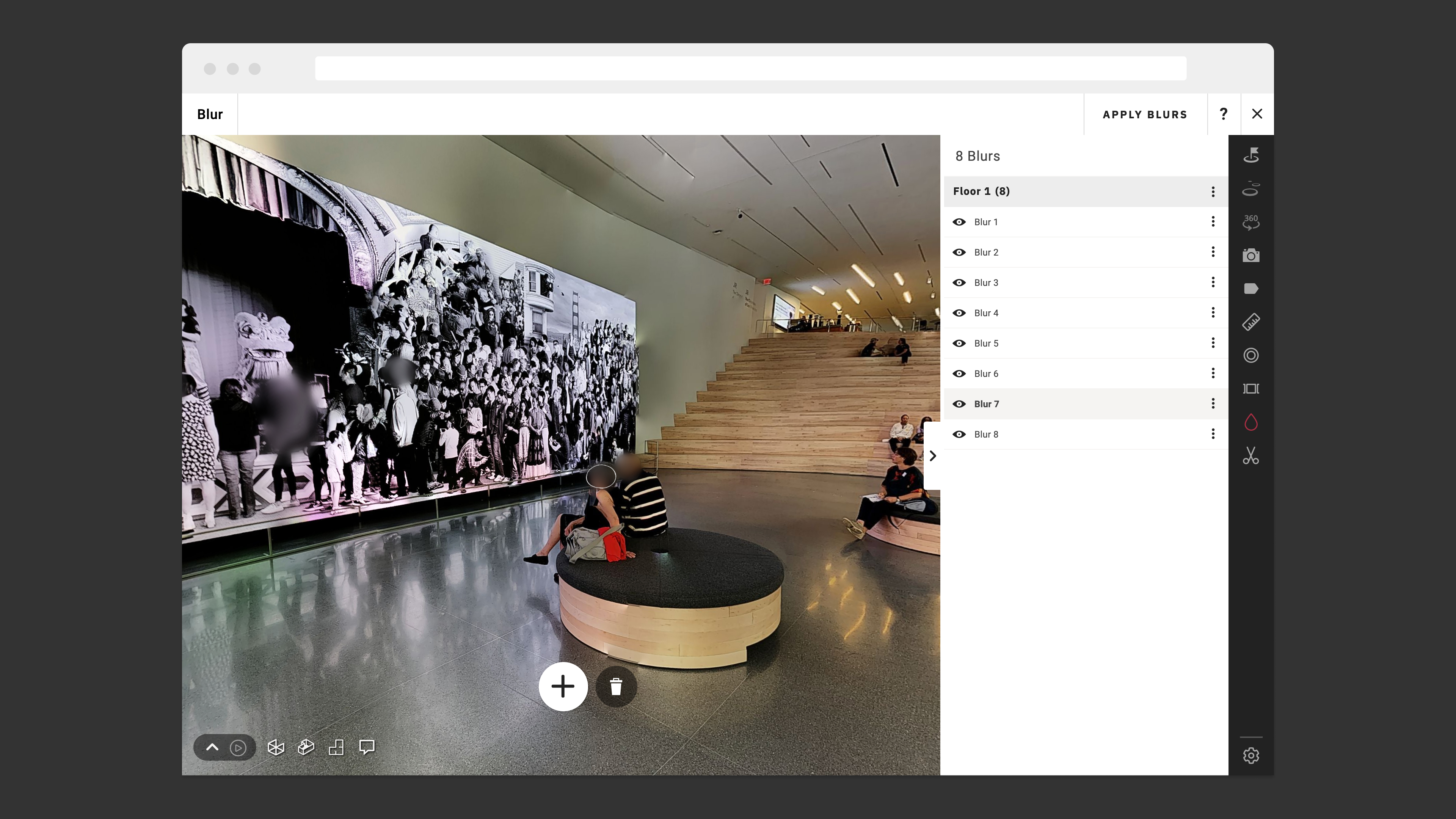This screenshot has width=1456, height=819.
Task: Open more options for Blur 7
Action: click(x=1213, y=403)
